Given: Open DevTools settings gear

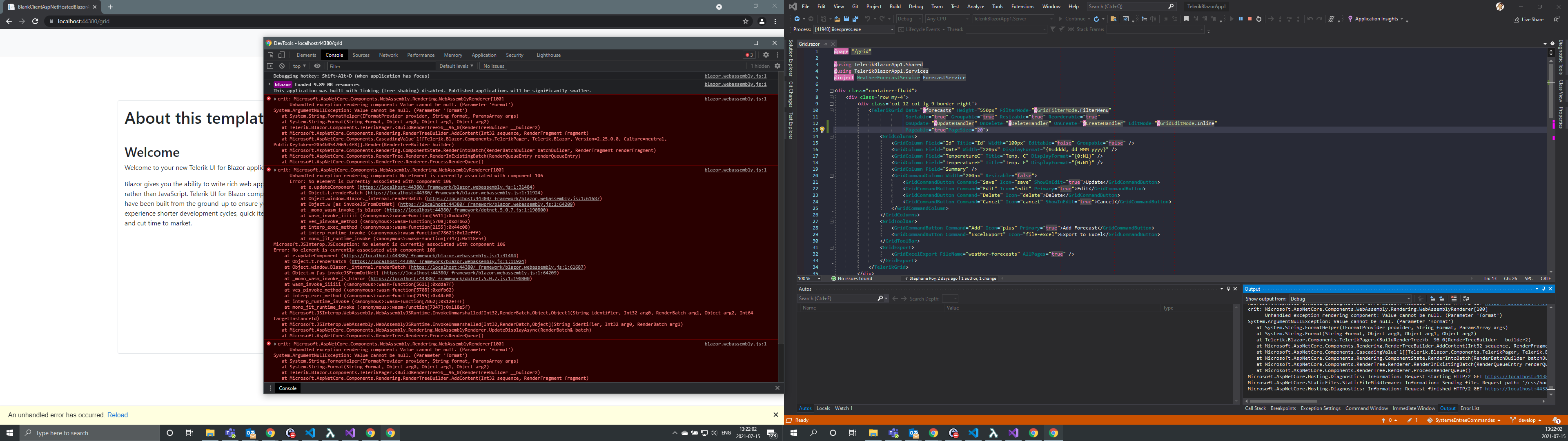Looking at the screenshot, I should tap(766, 55).
